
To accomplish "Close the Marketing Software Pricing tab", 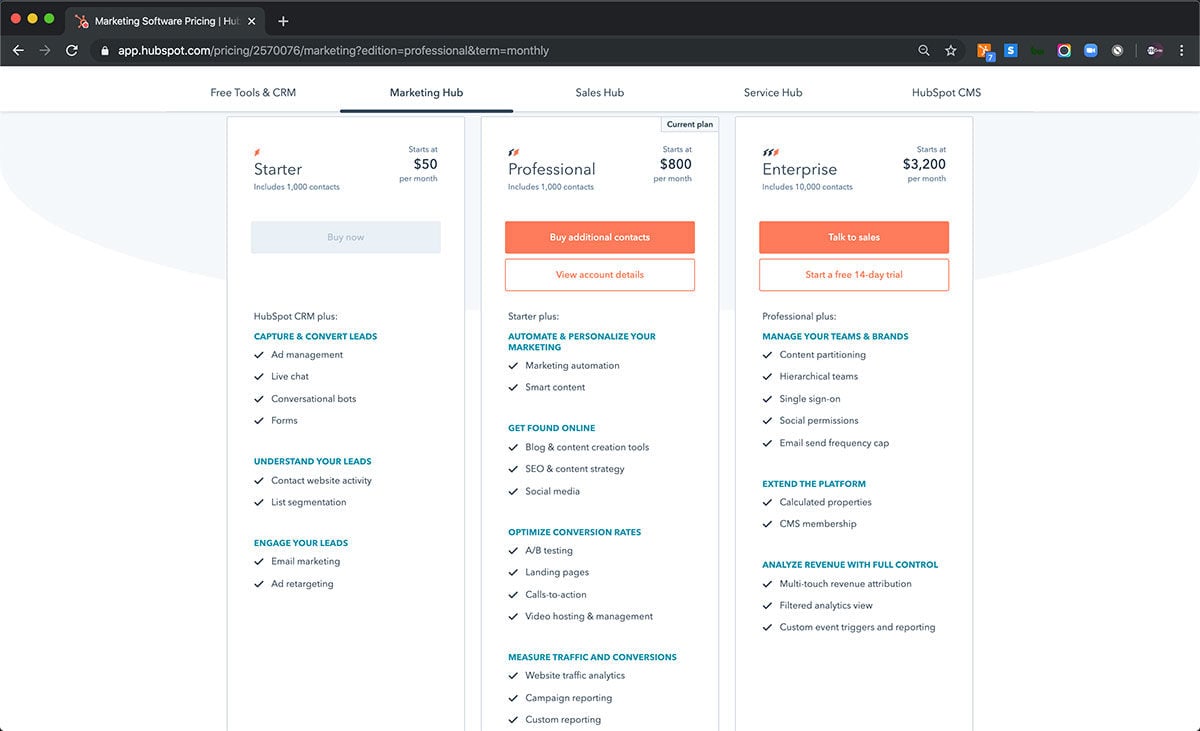I will 252,21.
